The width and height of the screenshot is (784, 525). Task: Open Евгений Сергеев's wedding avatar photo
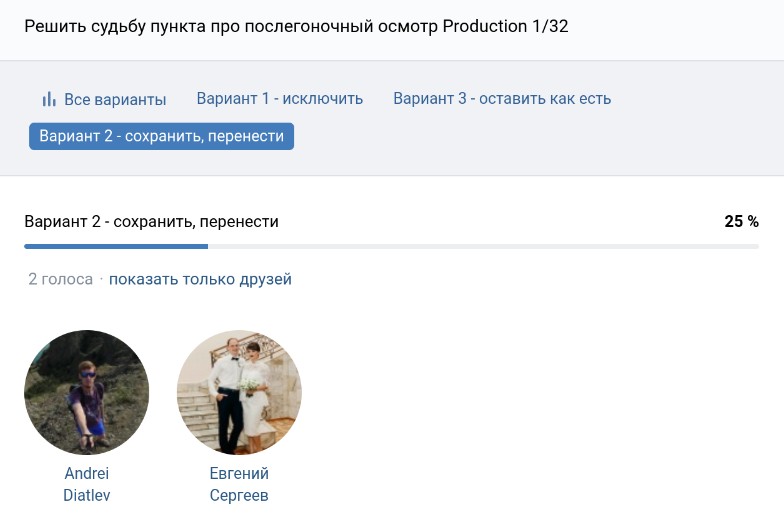pyautogui.click(x=239, y=392)
